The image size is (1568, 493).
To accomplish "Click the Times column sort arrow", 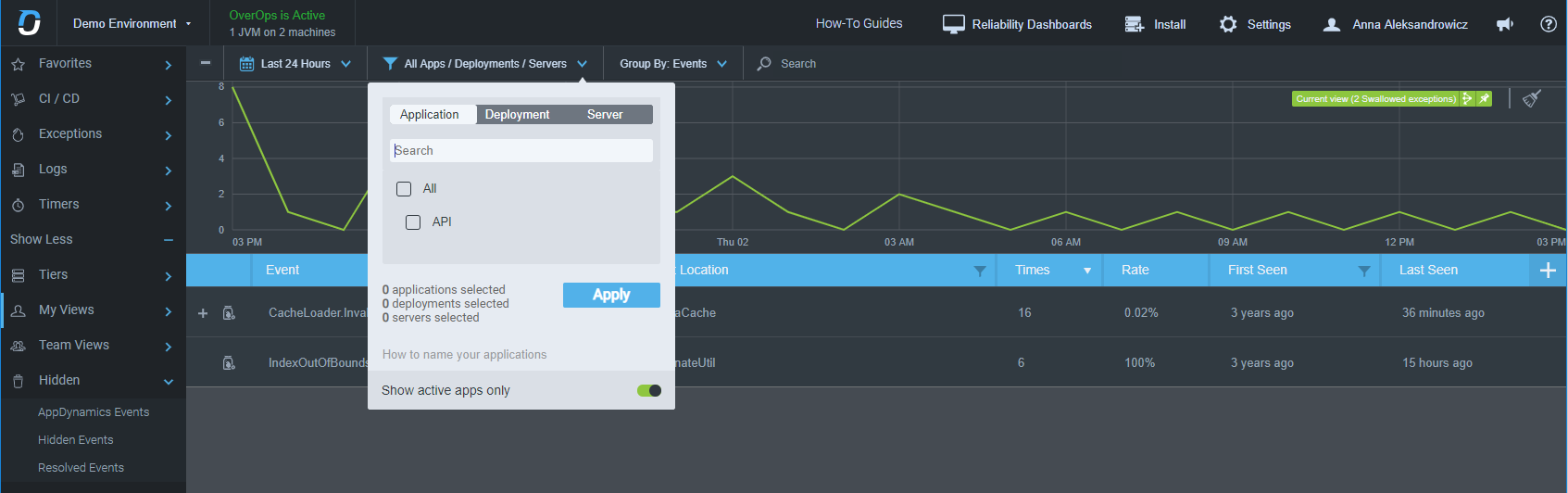I will (1087, 272).
